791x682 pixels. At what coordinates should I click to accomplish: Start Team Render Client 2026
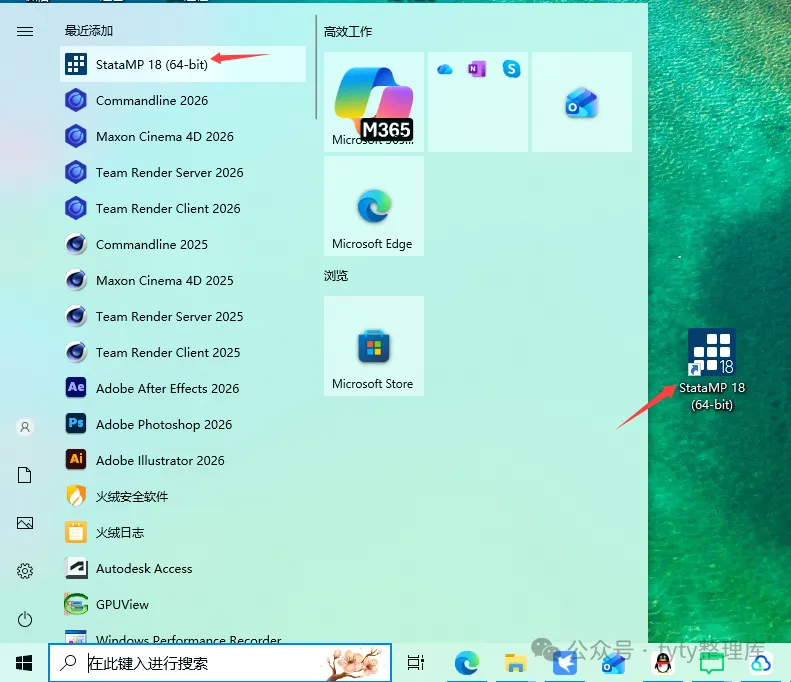183,208
